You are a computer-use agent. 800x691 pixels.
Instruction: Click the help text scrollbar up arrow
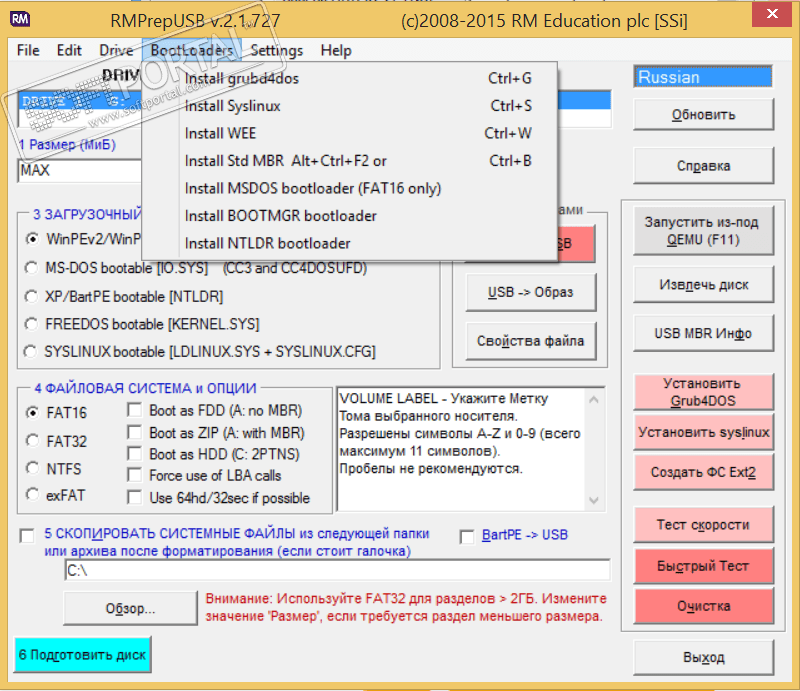pyautogui.click(x=594, y=400)
